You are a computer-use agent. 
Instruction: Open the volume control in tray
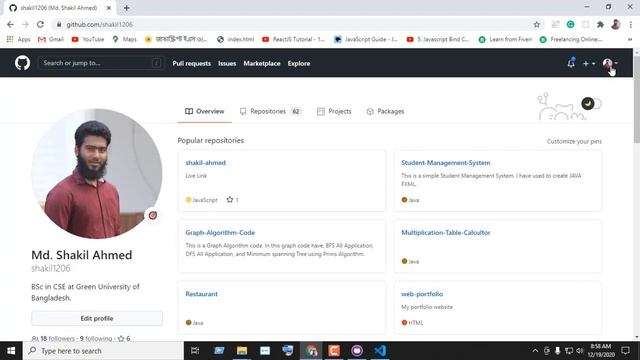580,351
